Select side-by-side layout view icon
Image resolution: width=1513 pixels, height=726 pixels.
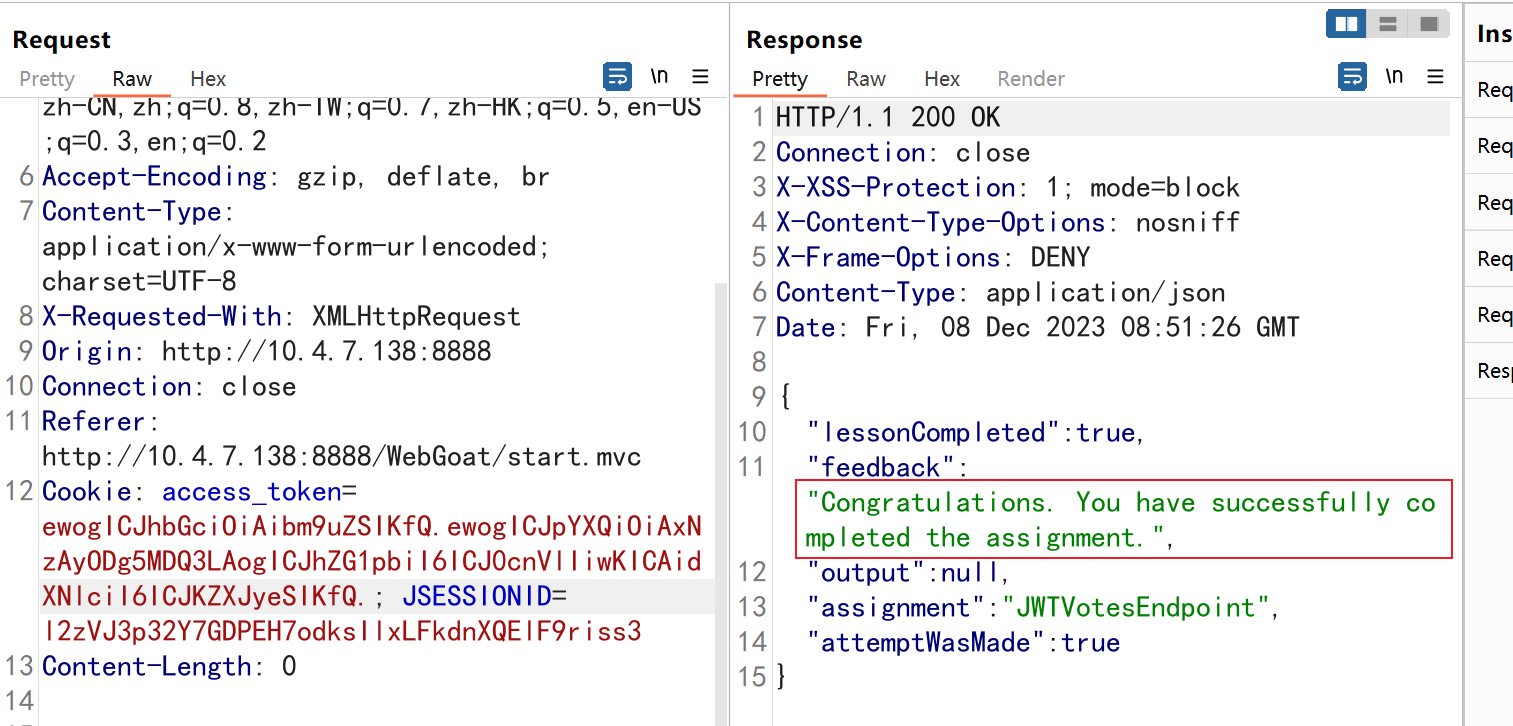point(1346,24)
